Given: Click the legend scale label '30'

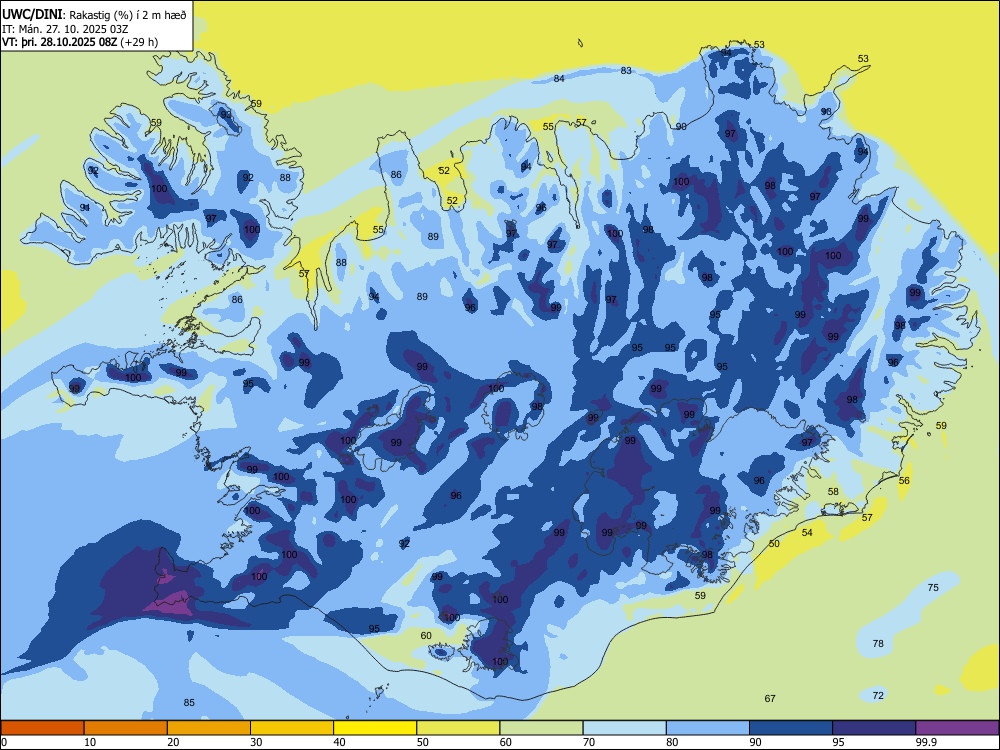Looking at the screenshot, I should pyautogui.click(x=256, y=742).
